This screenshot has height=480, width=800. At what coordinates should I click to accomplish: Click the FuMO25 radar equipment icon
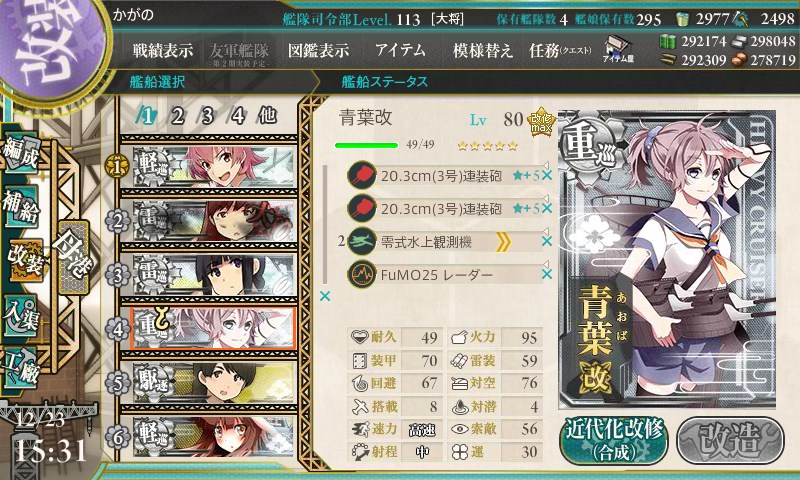pyautogui.click(x=362, y=274)
